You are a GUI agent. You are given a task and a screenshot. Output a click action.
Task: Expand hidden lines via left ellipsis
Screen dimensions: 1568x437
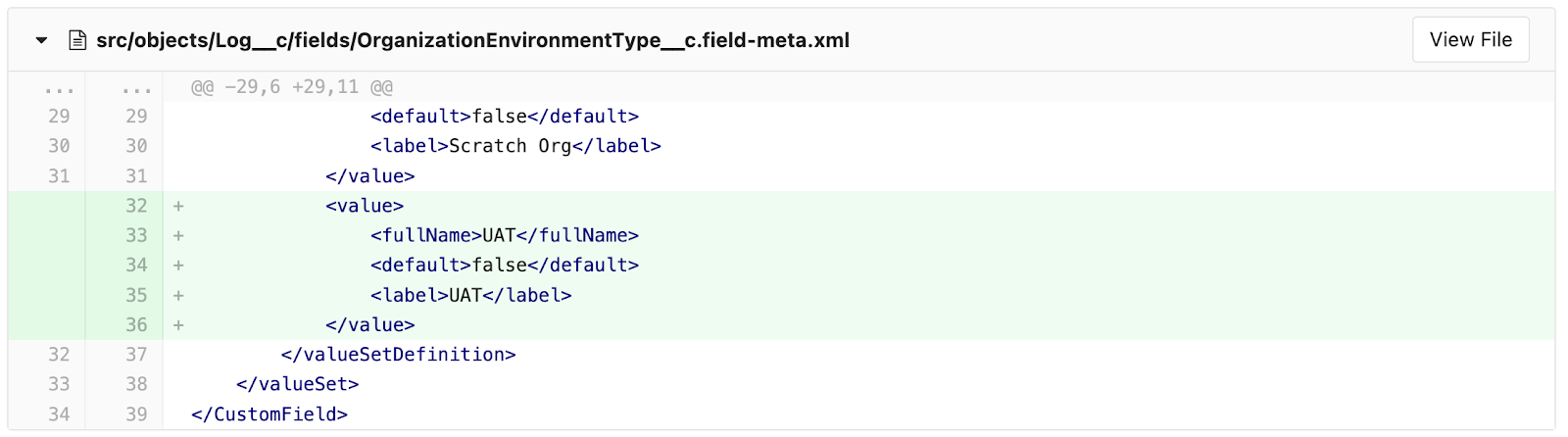[x=59, y=87]
